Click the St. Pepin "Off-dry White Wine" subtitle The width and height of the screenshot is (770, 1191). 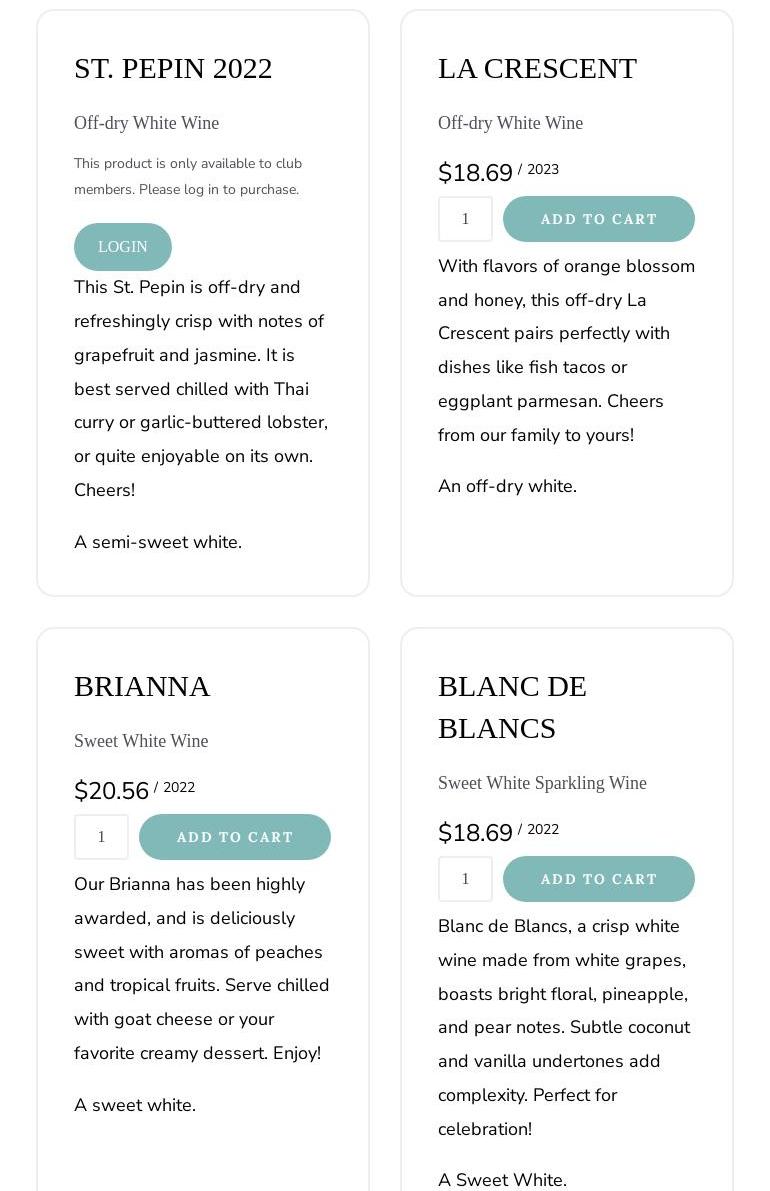pyautogui.click(x=146, y=123)
